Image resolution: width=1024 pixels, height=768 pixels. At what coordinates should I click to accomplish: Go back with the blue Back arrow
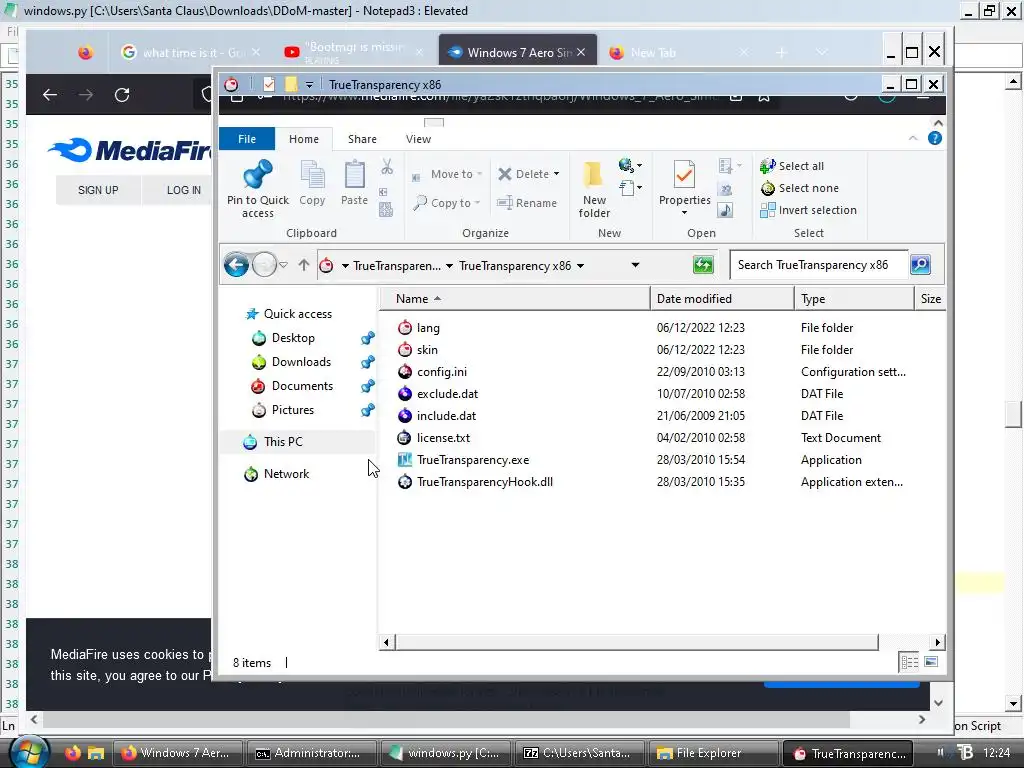pos(236,265)
